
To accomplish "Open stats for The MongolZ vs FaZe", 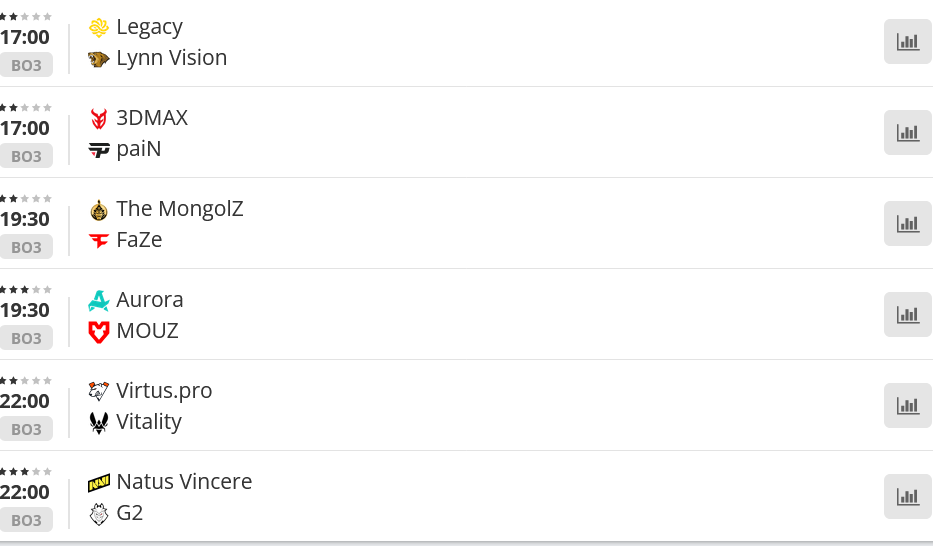I will [908, 224].
